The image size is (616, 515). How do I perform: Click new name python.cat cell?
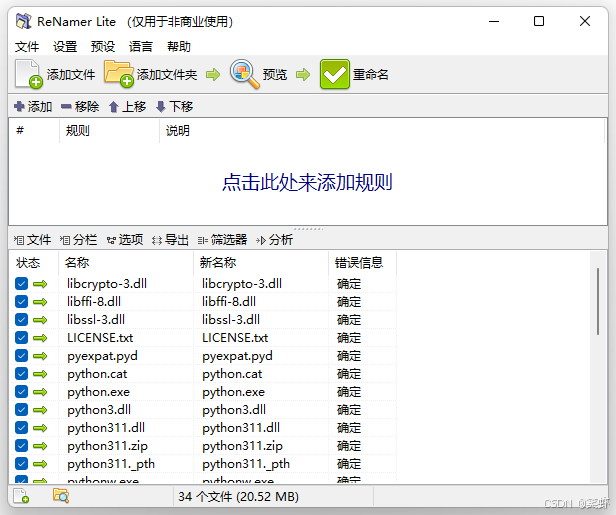tap(232, 374)
